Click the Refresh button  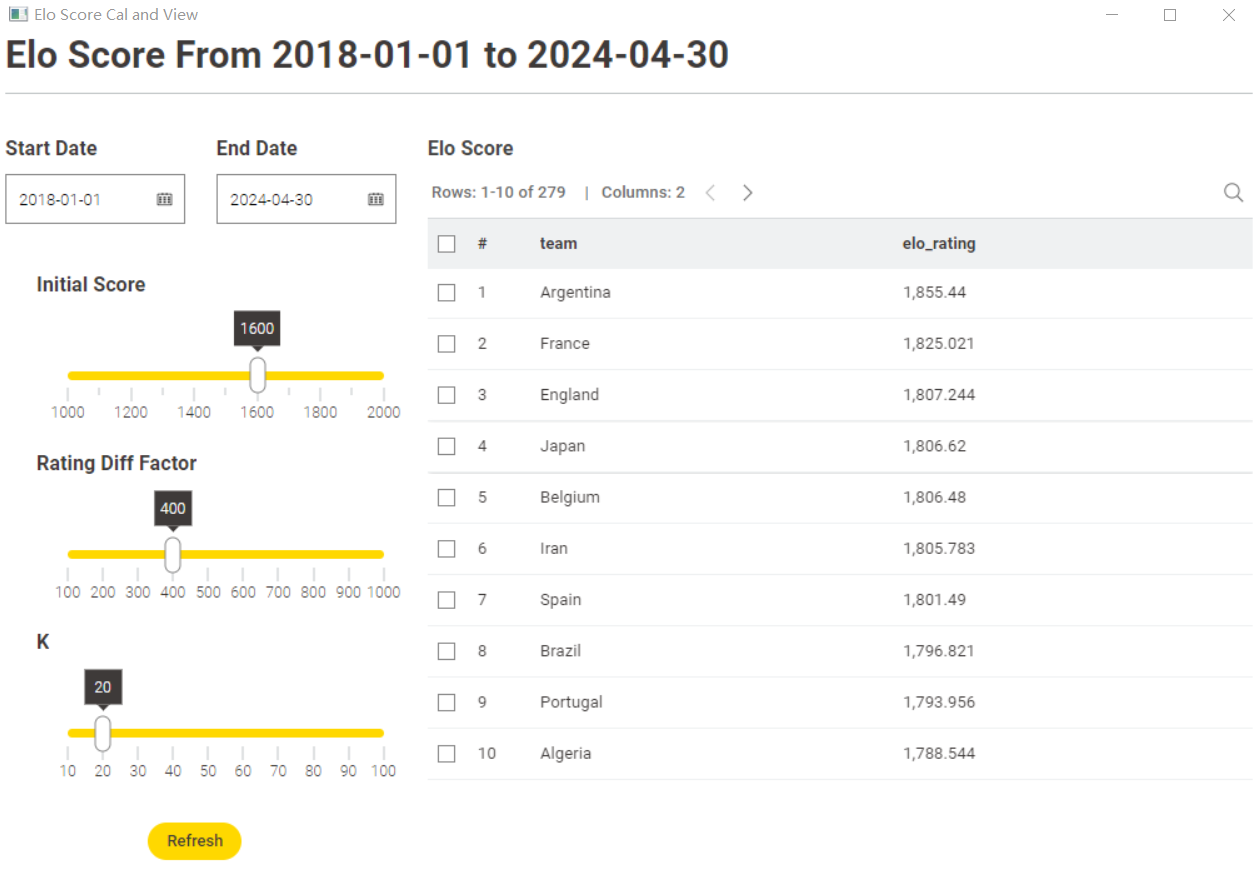coord(195,841)
